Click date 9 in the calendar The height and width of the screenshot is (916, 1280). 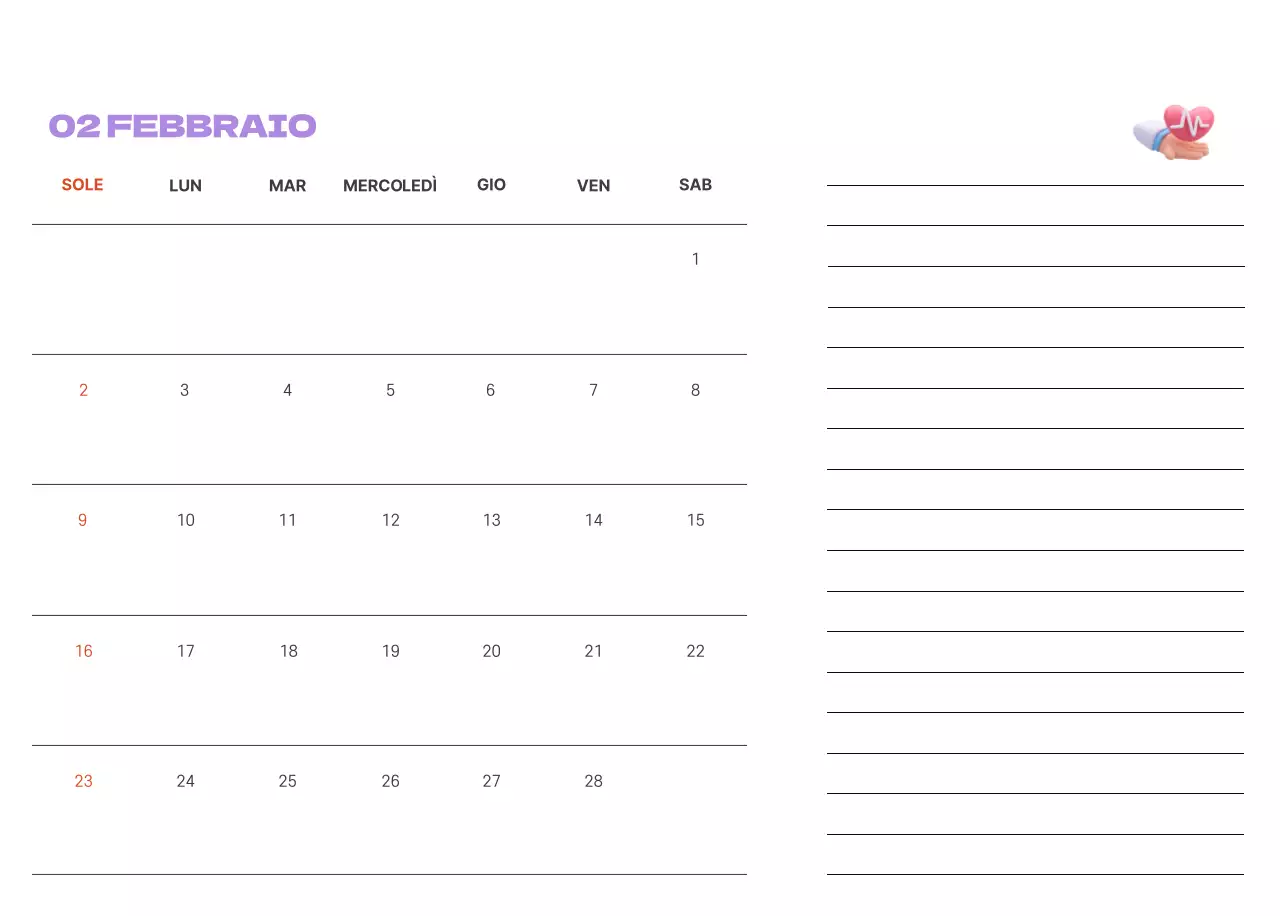pos(82,520)
